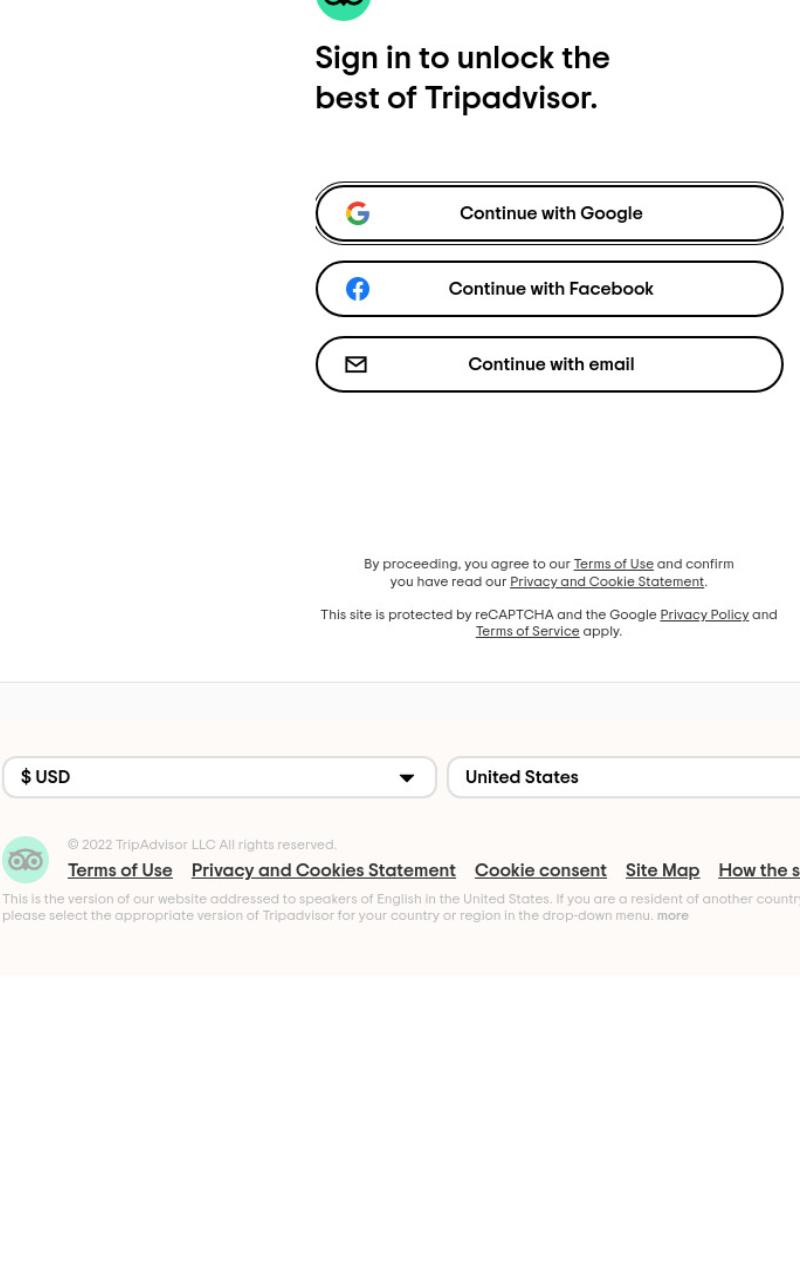Open the United States region dropdown
The width and height of the screenshot is (800, 1280).
623,777
